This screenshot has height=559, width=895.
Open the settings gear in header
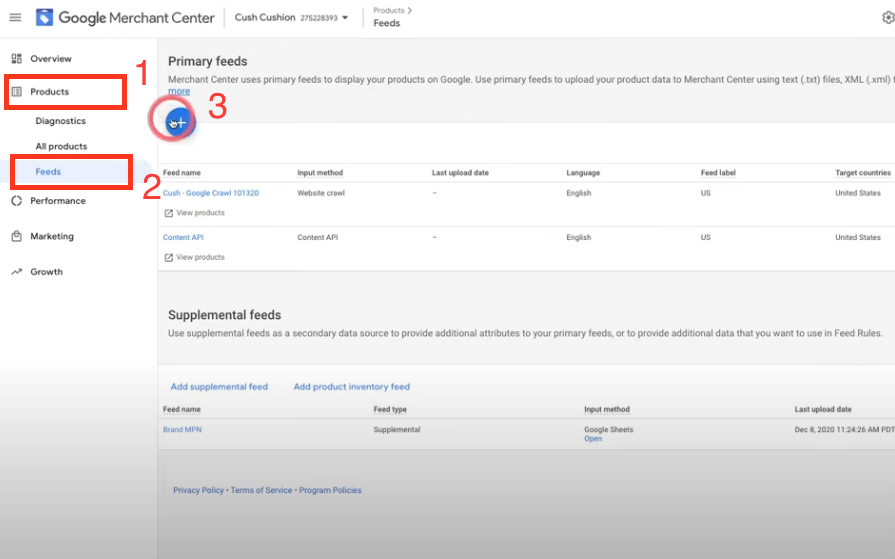pyautogui.click(x=888, y=18)
